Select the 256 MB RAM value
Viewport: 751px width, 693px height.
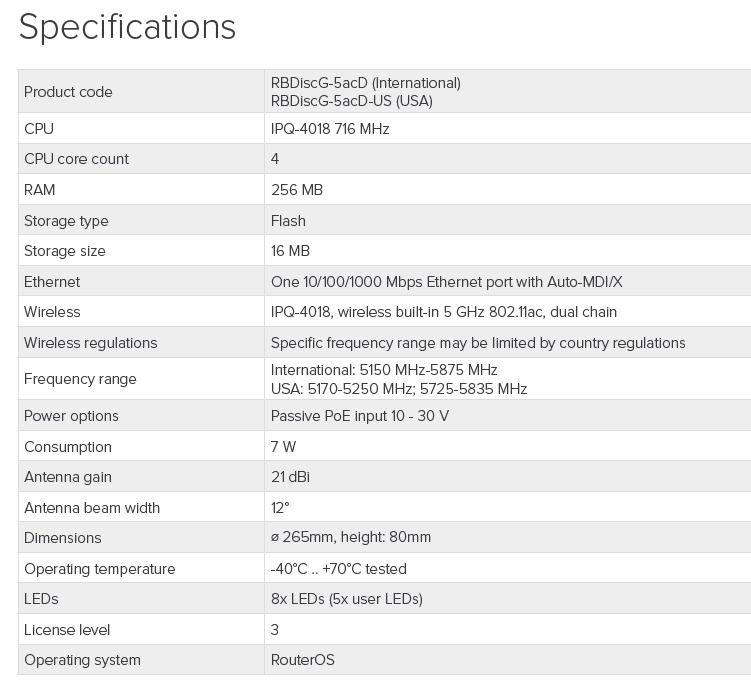coord(297,190)
